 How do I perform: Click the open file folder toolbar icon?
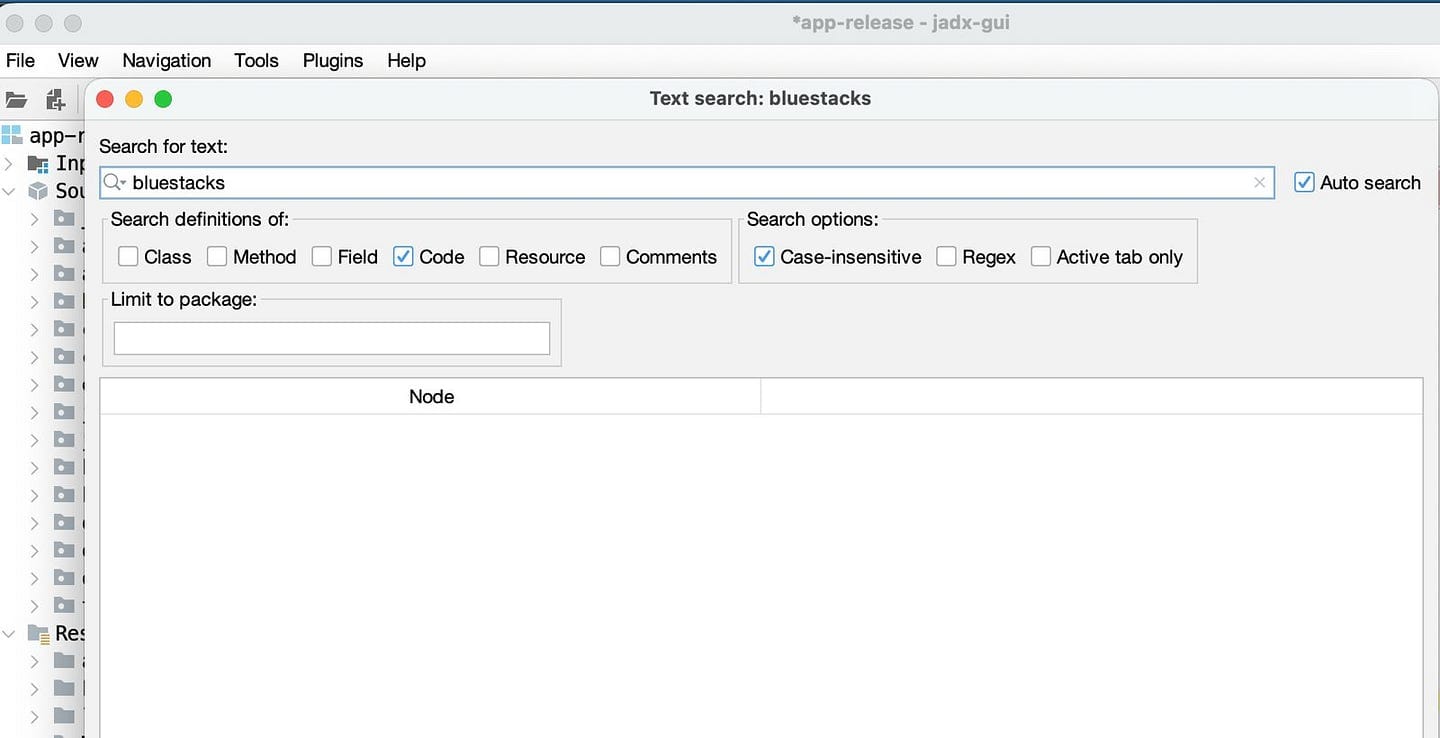coord(16,100)
